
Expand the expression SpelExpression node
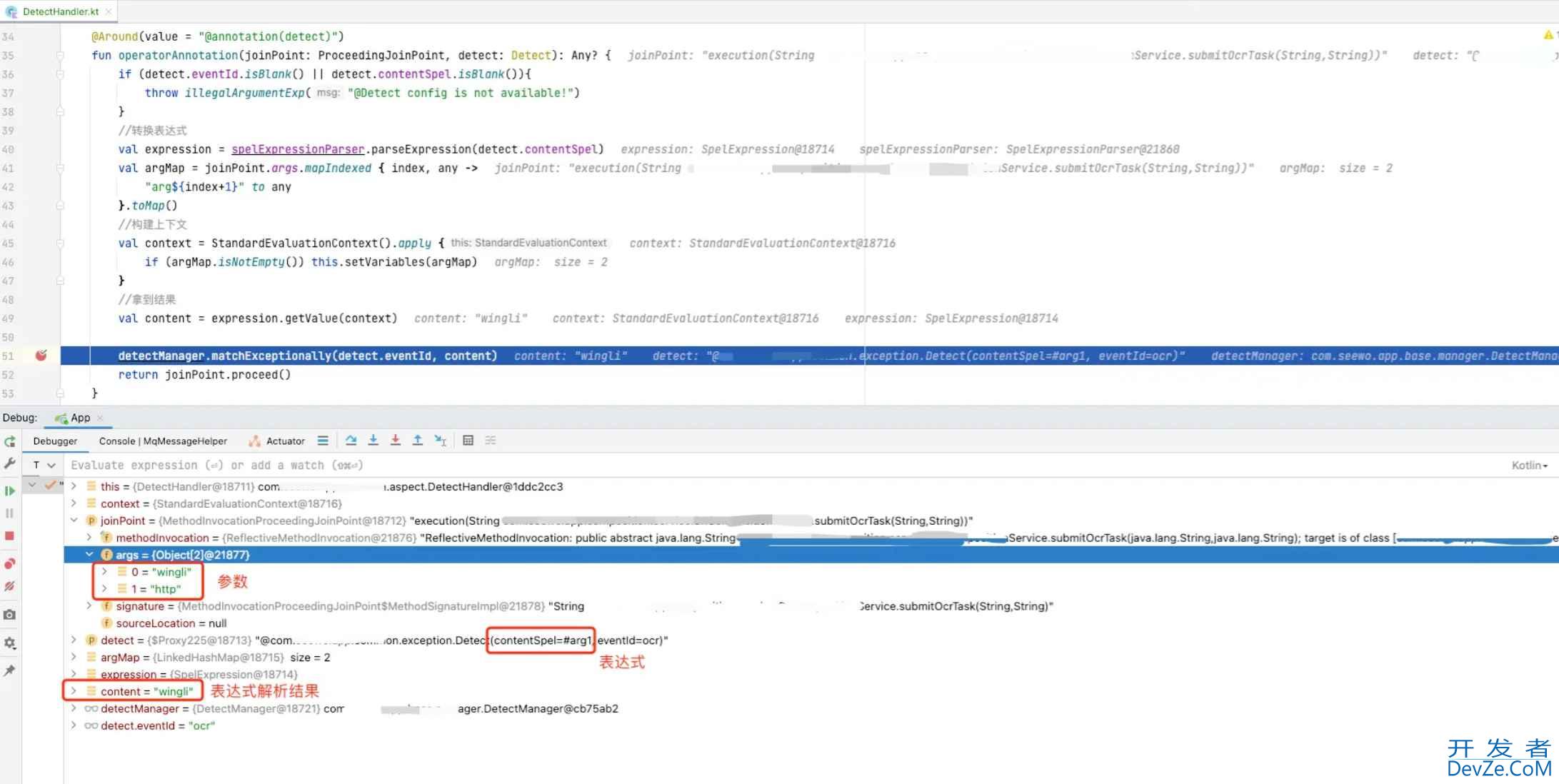click(x=74, y=674)
